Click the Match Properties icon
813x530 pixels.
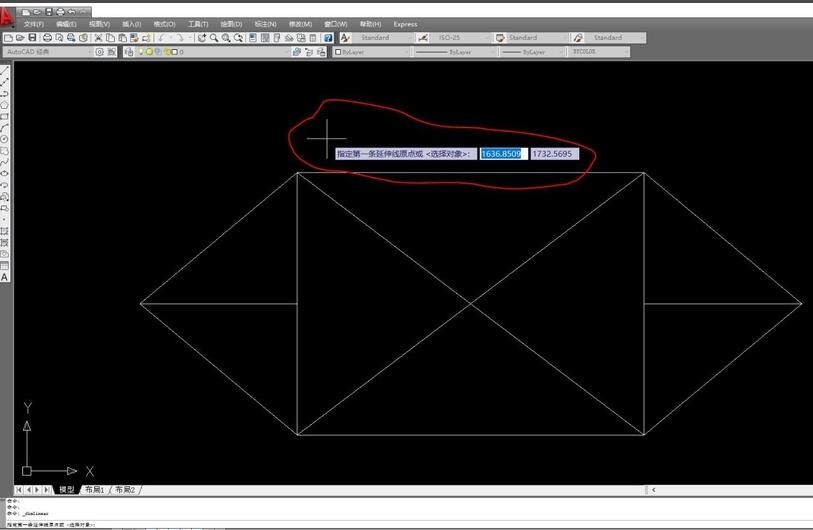pyautogui.click(x=134, y=38)
